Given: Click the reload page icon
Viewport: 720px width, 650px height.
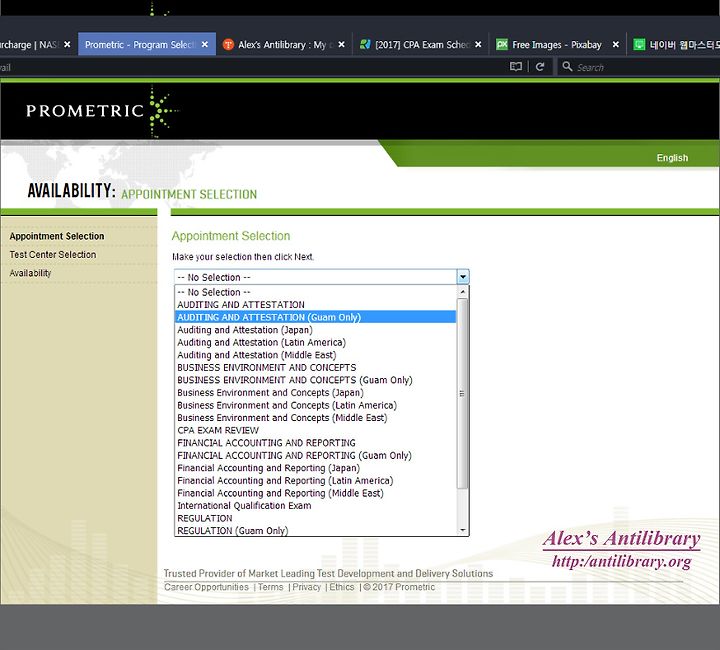Looking at the screenshot, I should [540, 67].
